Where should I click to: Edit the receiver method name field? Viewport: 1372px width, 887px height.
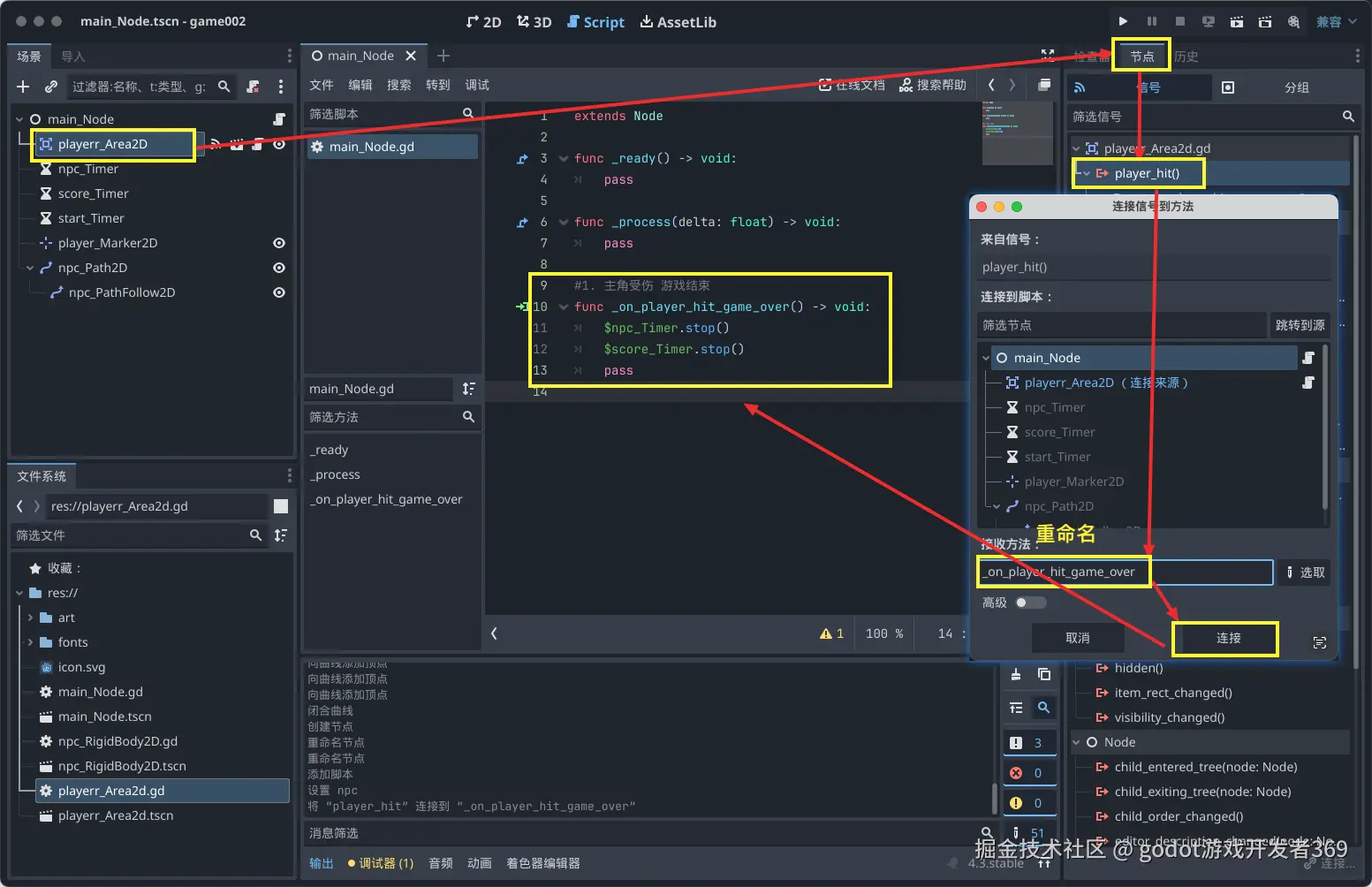(1126, 572)
